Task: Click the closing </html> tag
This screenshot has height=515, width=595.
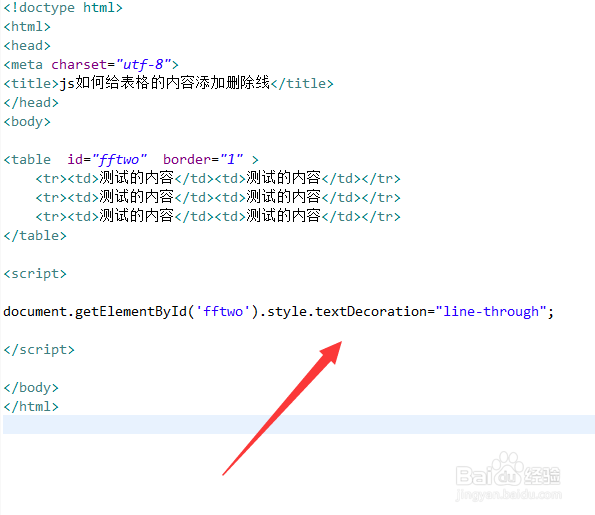Action: 31,407
